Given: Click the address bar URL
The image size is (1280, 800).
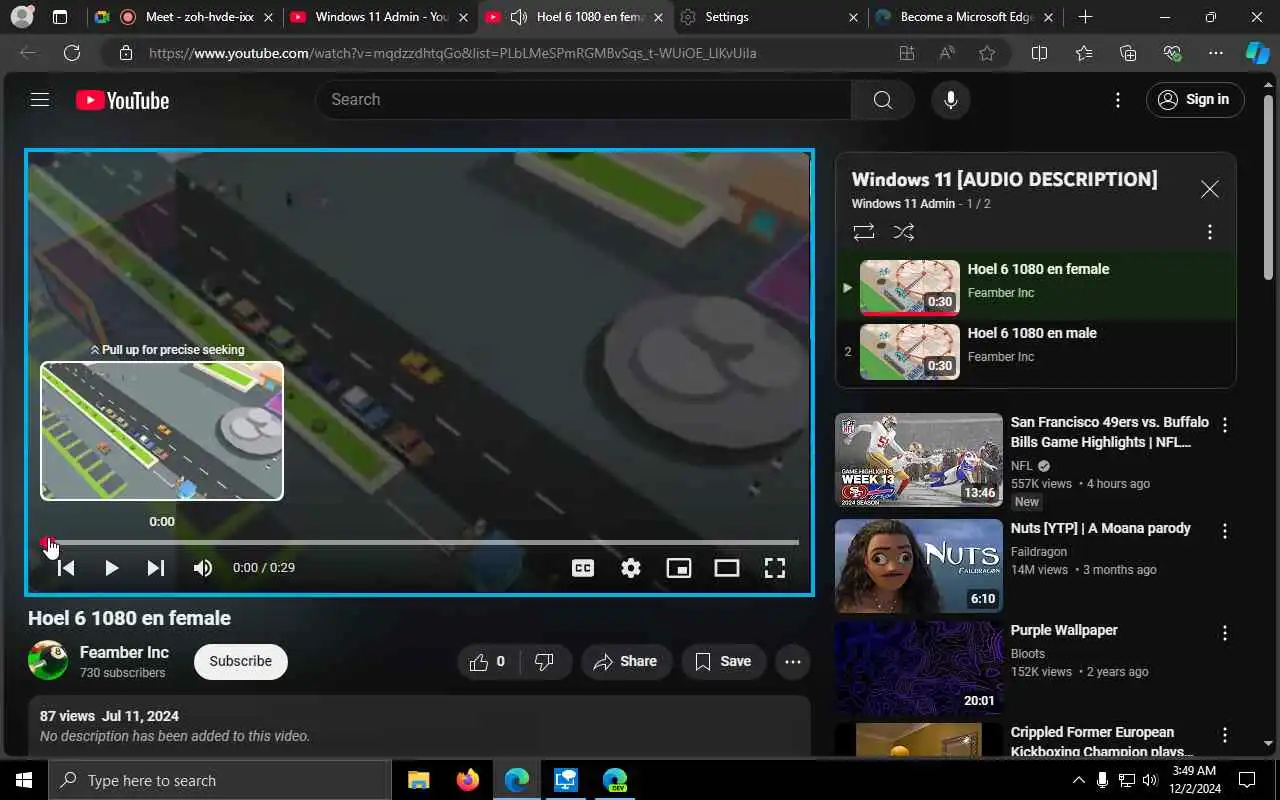Looking at the screenshot, I should (x=452, y=54).
